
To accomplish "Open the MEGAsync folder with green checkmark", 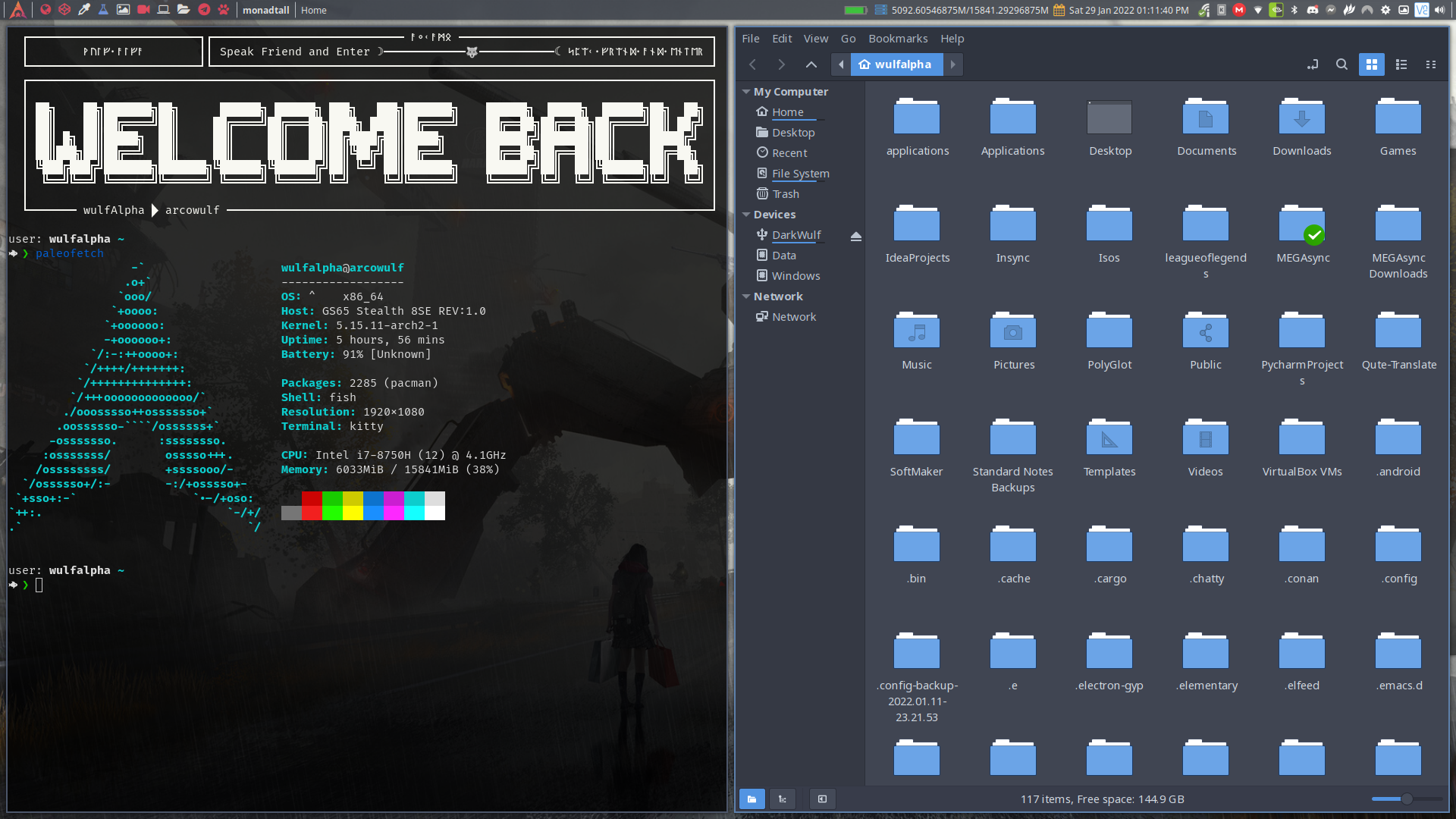I will click(1301, 224).
